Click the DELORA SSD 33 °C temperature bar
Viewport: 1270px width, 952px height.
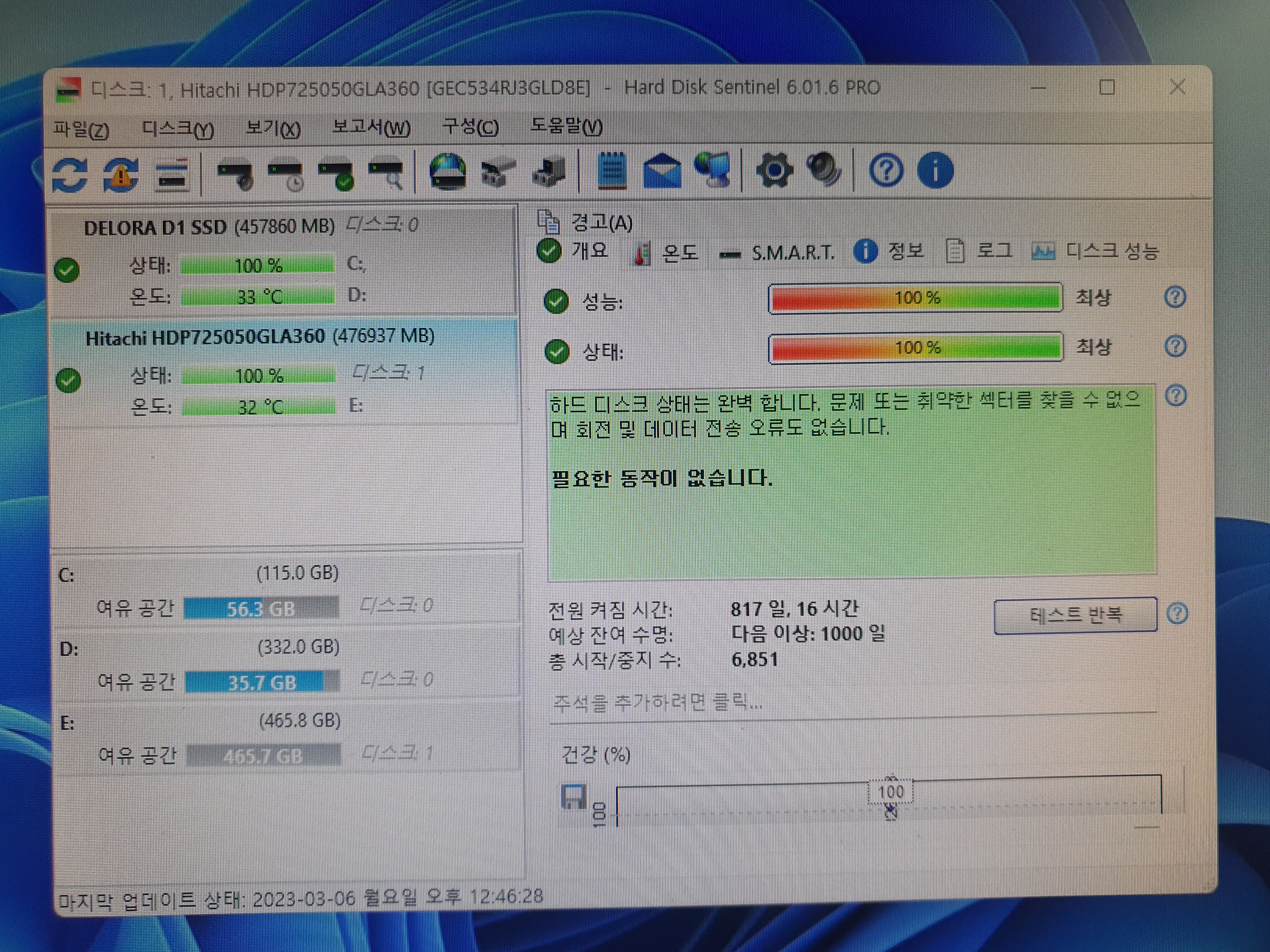[x=258, y=297]
